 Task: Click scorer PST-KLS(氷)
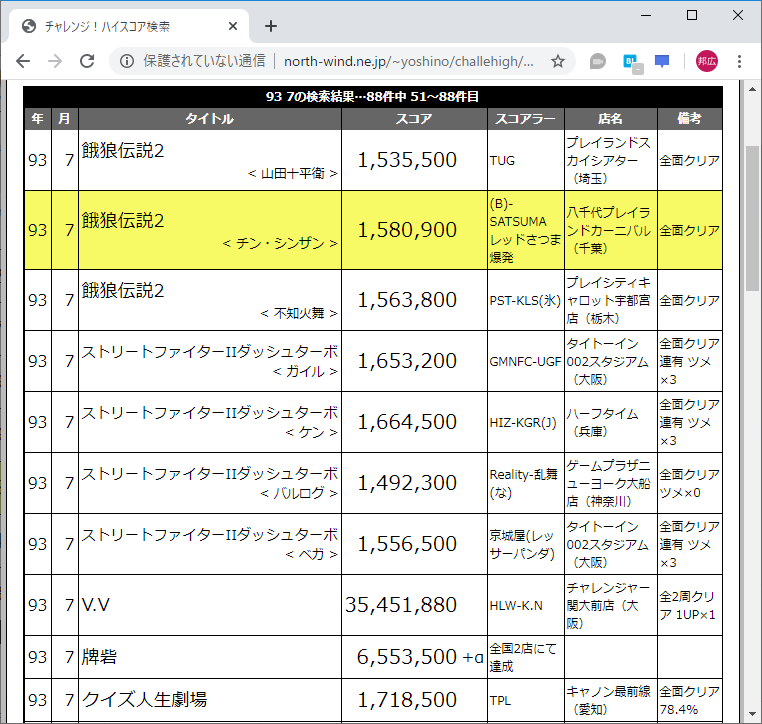click(x=525, y=300)
